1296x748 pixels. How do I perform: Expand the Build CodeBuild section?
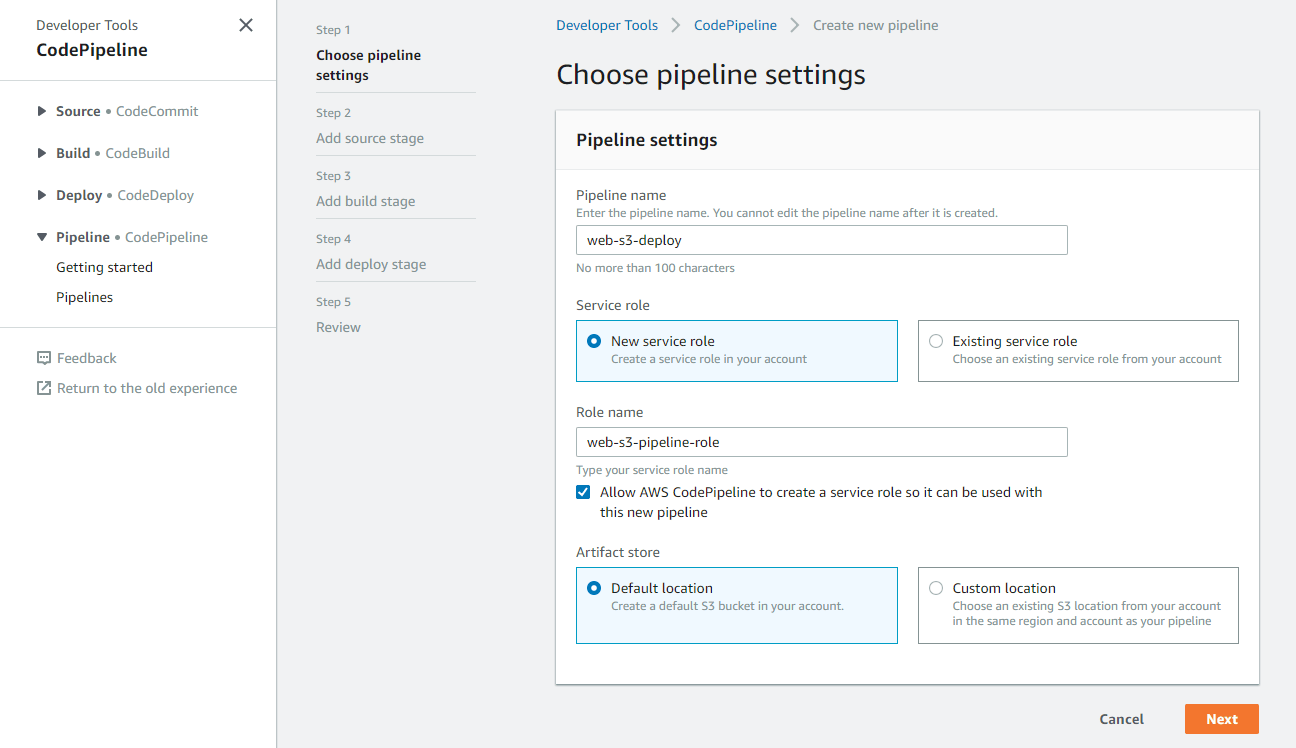pyautogui.click(x=42, y=153)
